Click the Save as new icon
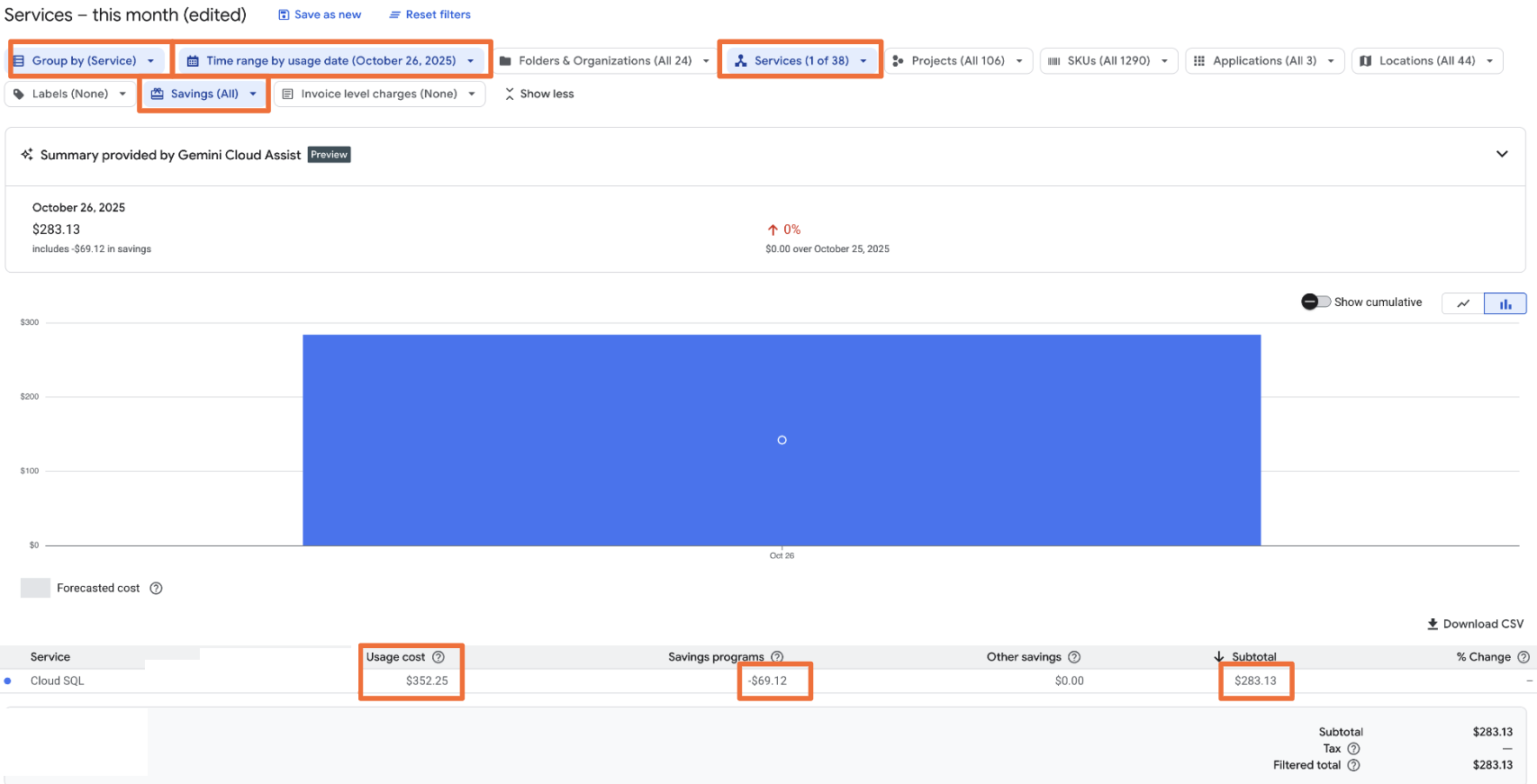This screenshot has width=1537, height=784. point(284,14)
